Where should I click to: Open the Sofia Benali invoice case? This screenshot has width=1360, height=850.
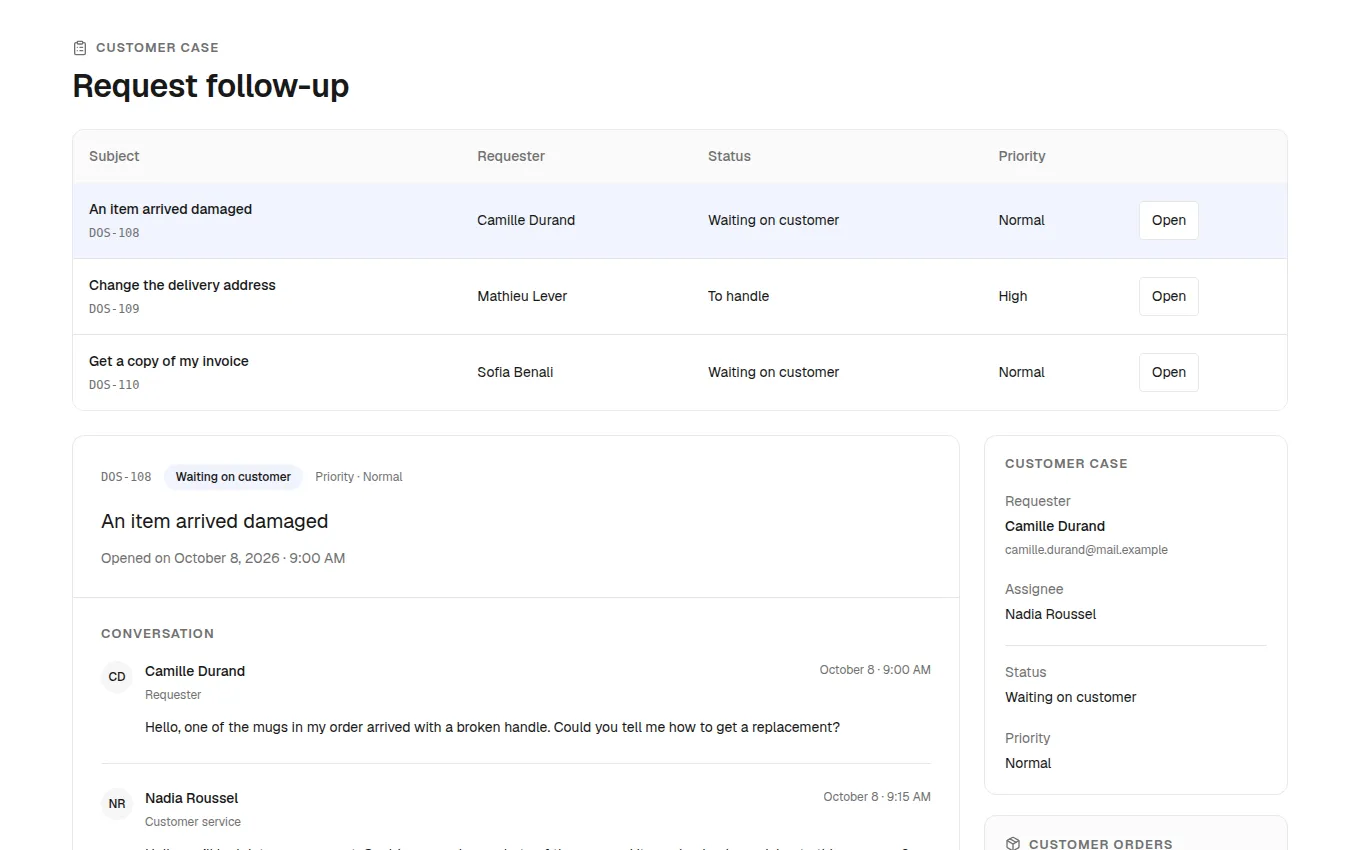tap(1168, 372)
